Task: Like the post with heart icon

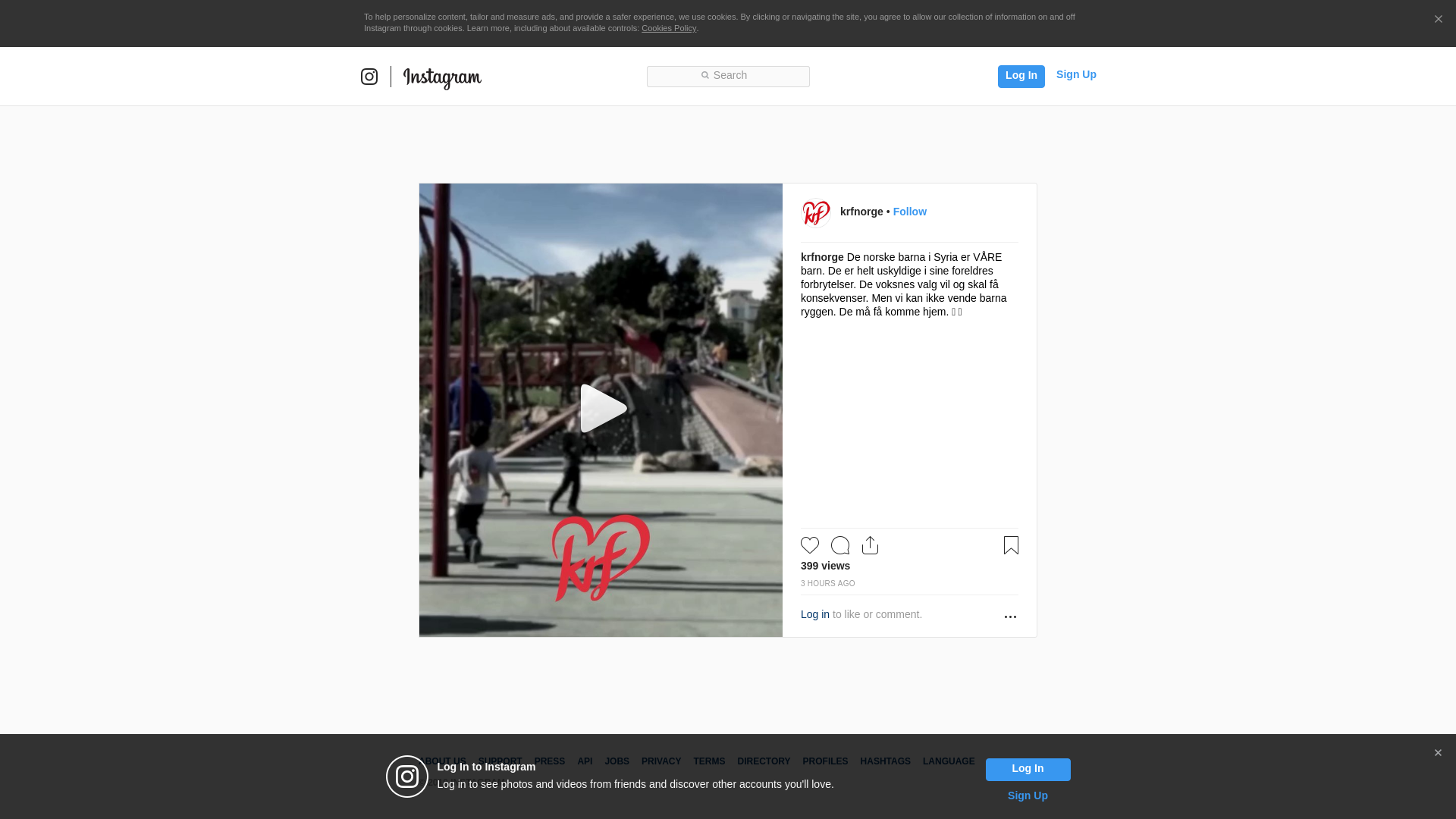Action: coord(810,545)
